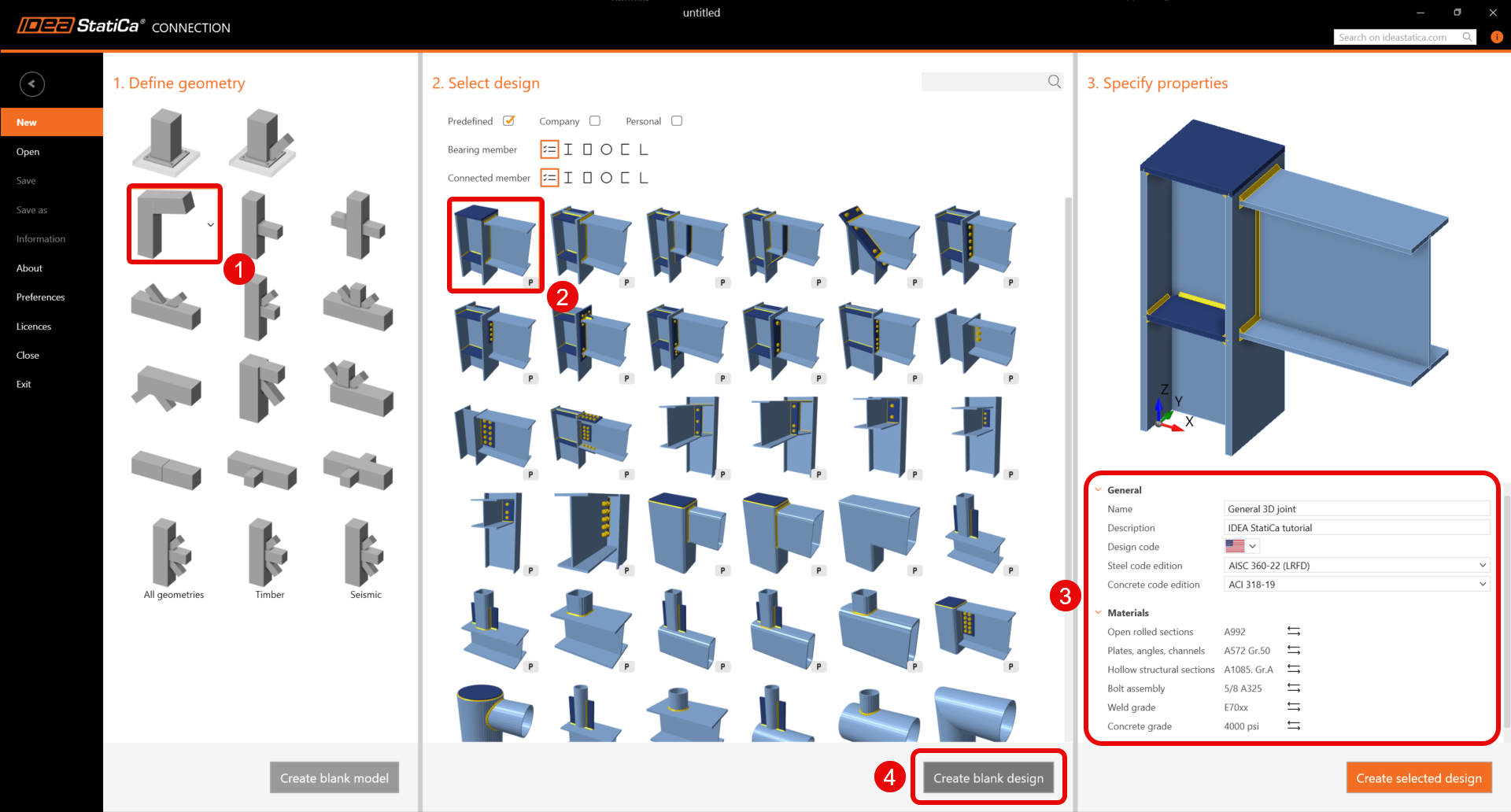Filter Bearing member by channel section

click(625, 149)
